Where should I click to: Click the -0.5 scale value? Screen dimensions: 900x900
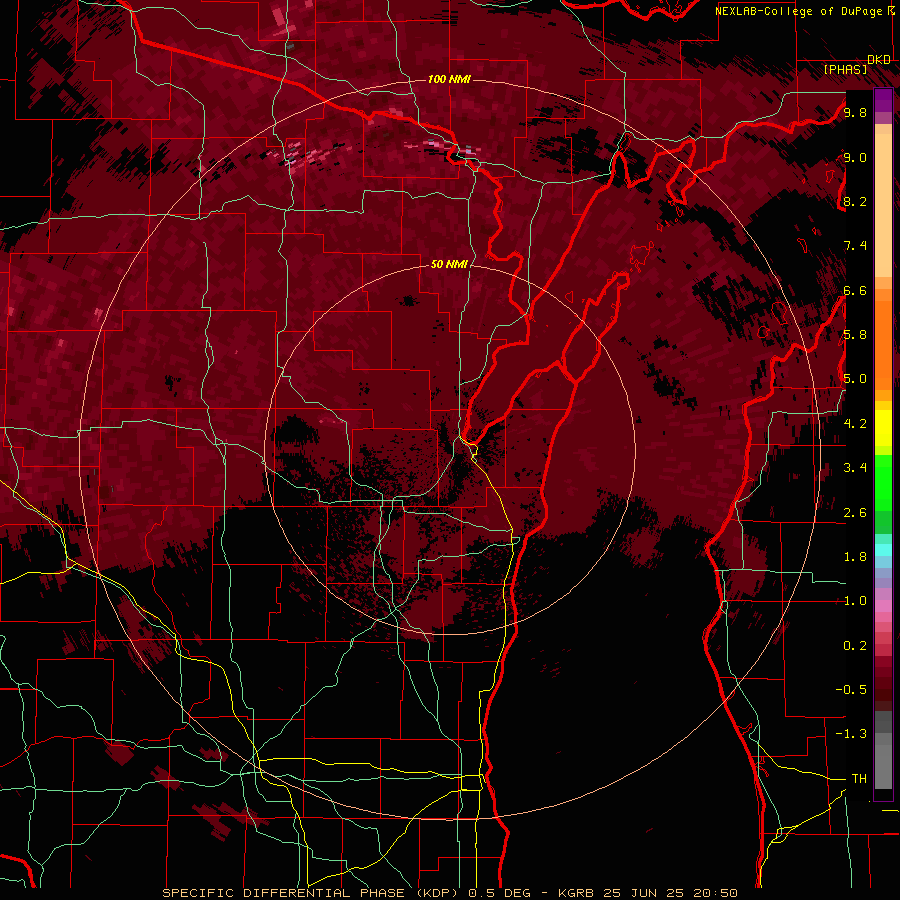(852, 689)
